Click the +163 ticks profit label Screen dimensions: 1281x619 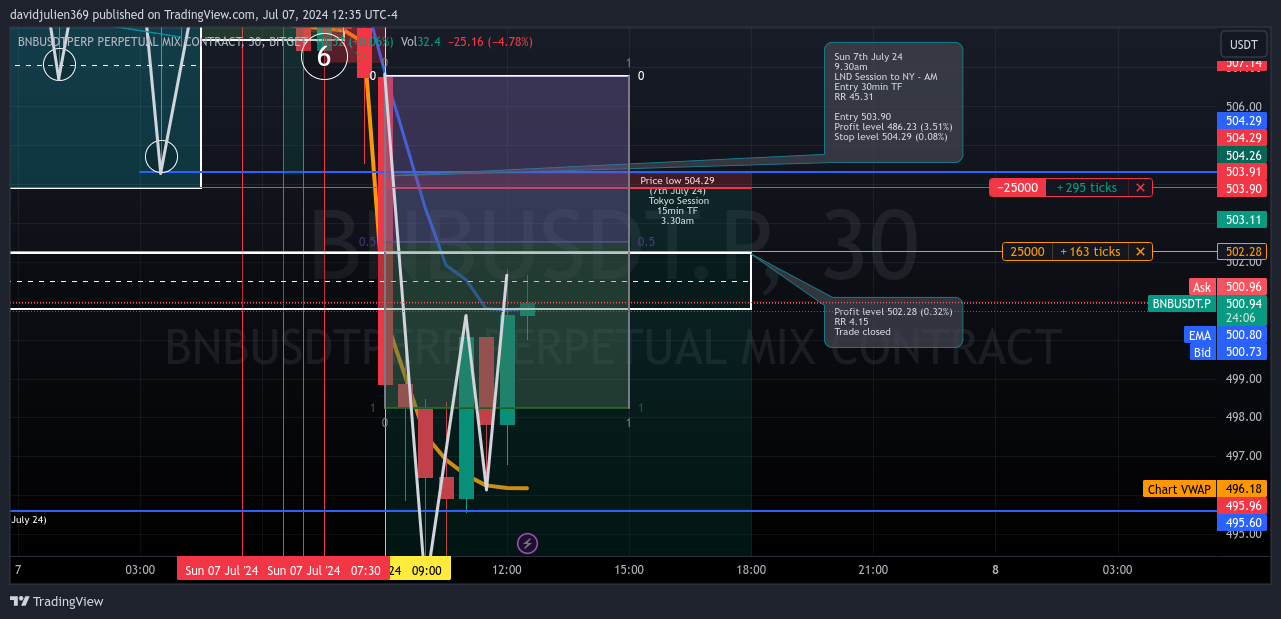[x=1090, y=252]
